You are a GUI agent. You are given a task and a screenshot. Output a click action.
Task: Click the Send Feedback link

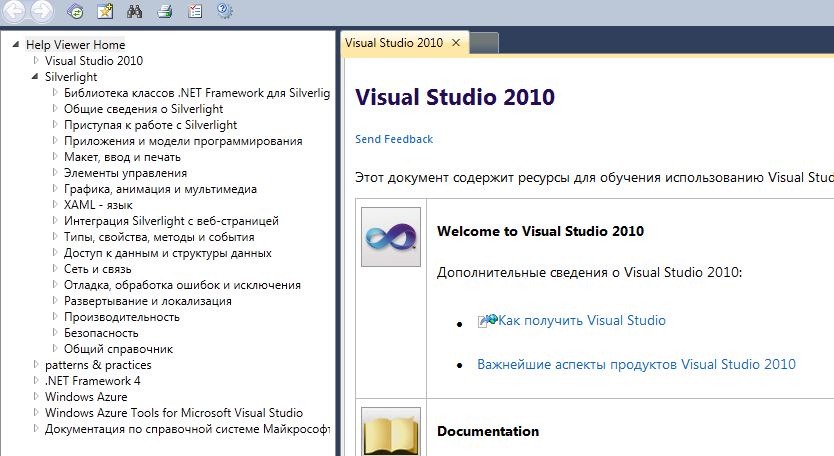[394, 139]
